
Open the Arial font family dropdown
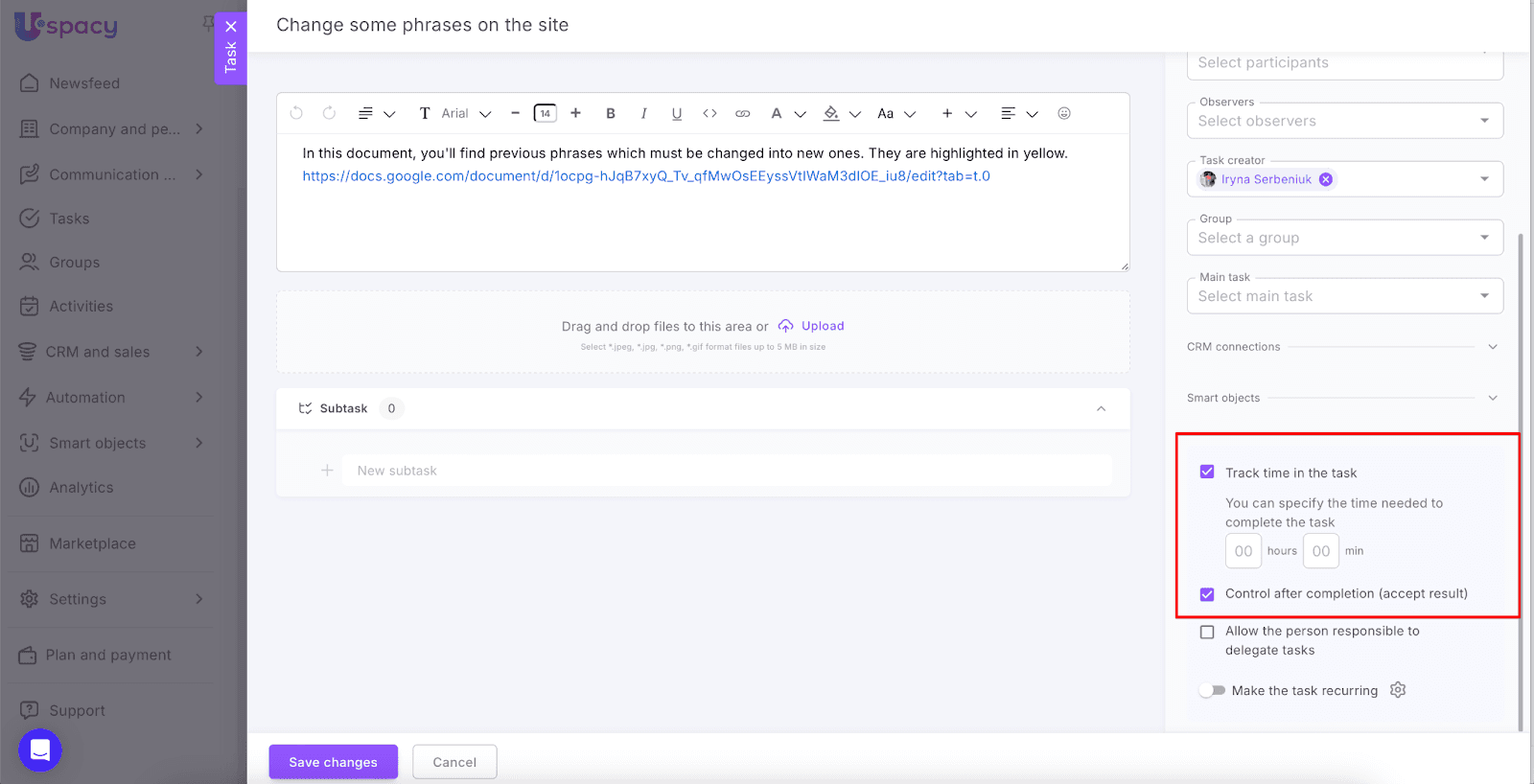(466, 113)
